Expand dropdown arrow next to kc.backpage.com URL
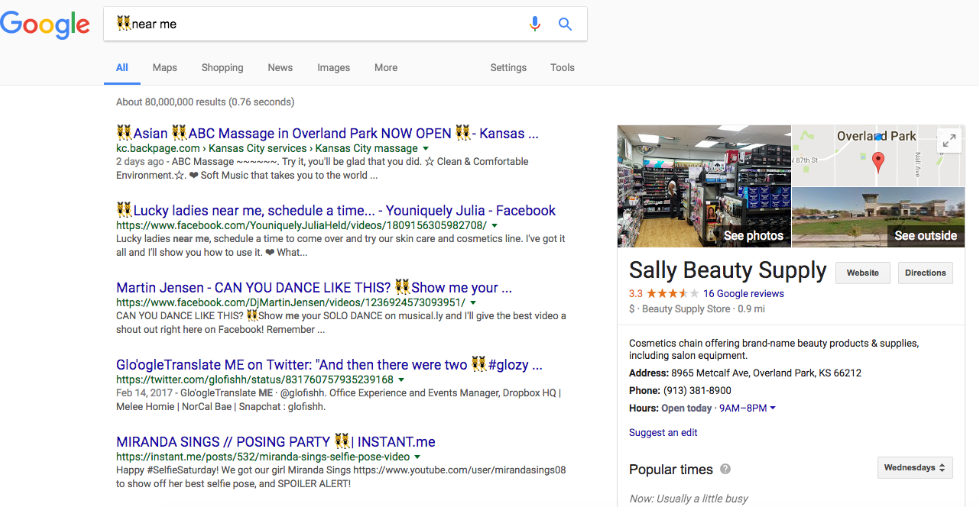The image size is (979, 511). [426, 149]
